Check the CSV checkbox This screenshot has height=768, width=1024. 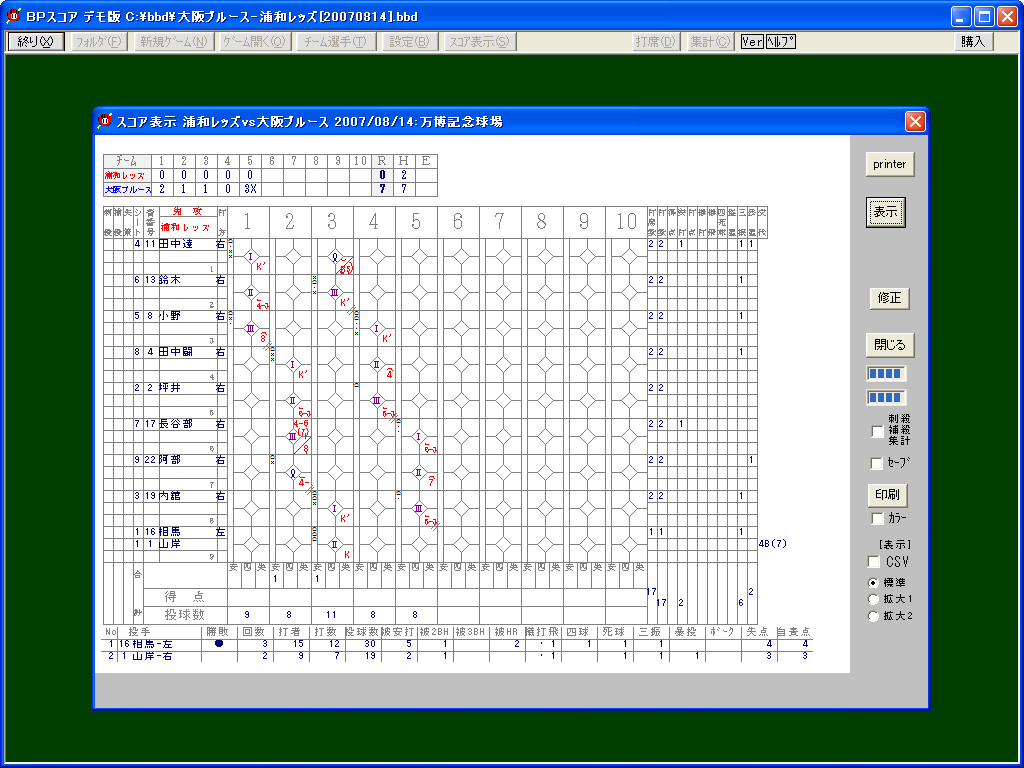(873, 562)
